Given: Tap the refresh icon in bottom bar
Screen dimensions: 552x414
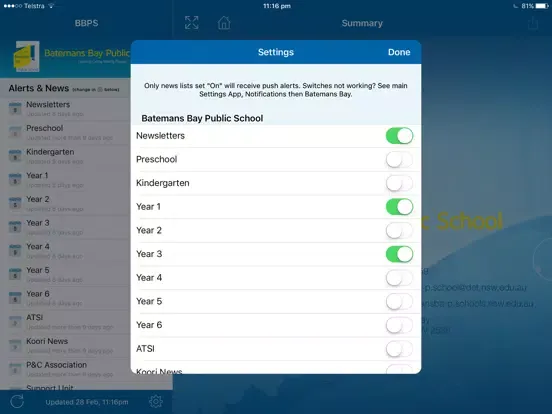Looking at the screenshot, I should 17,401.
